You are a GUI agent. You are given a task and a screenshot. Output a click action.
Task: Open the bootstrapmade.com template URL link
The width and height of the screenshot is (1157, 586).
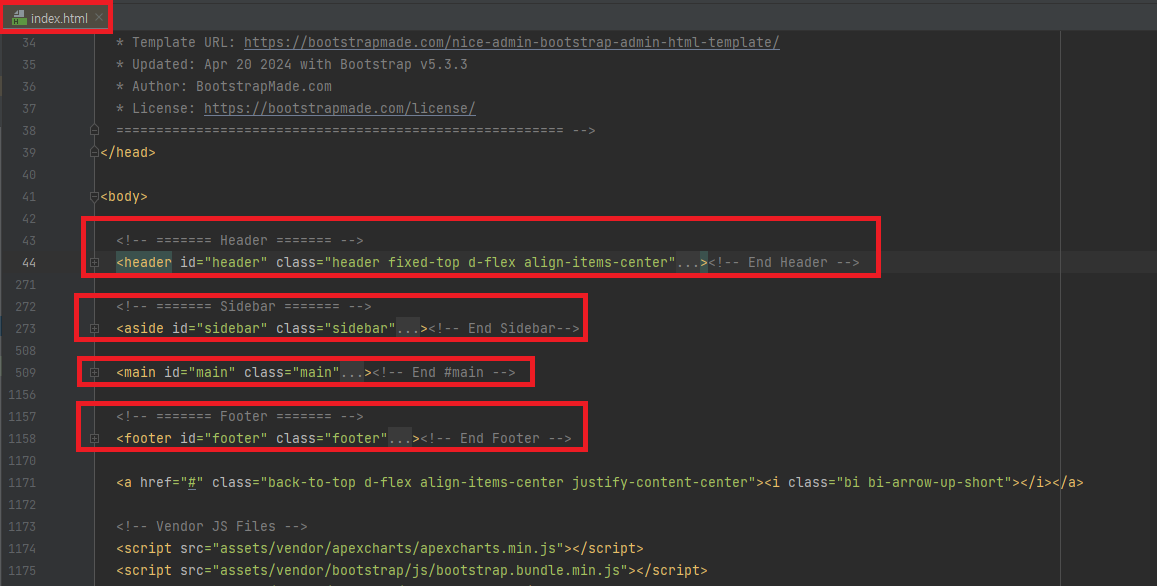coord(511,42)
